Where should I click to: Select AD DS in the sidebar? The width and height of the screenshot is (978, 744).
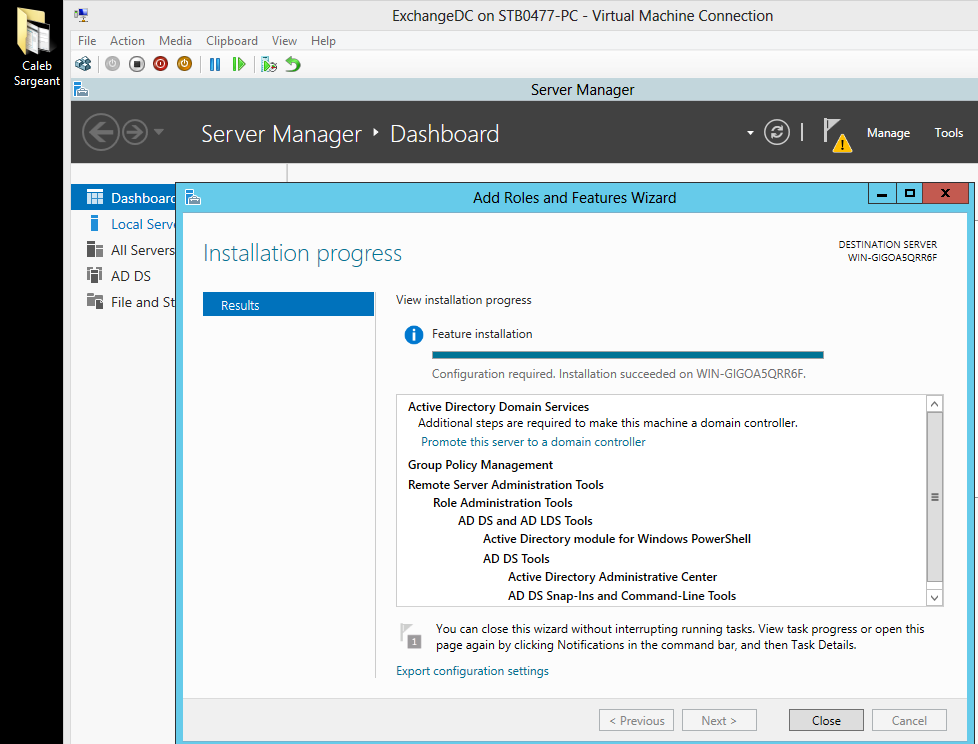[x=123, y=276]
